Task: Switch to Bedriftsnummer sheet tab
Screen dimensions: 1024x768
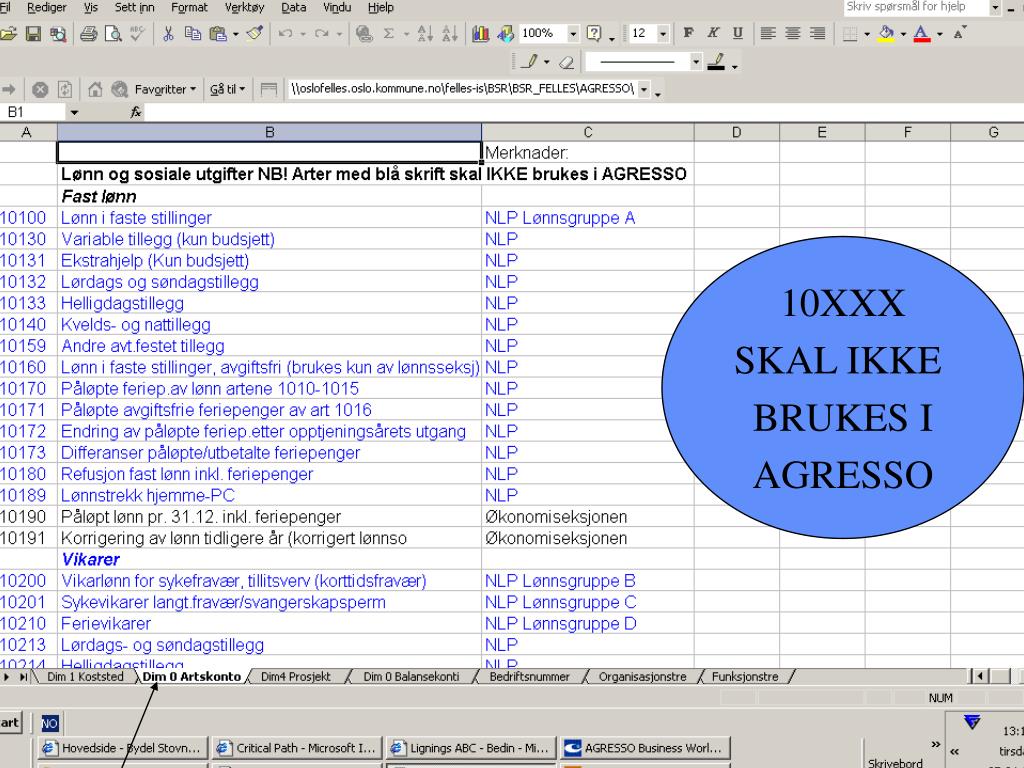Action: coord(530,677)
